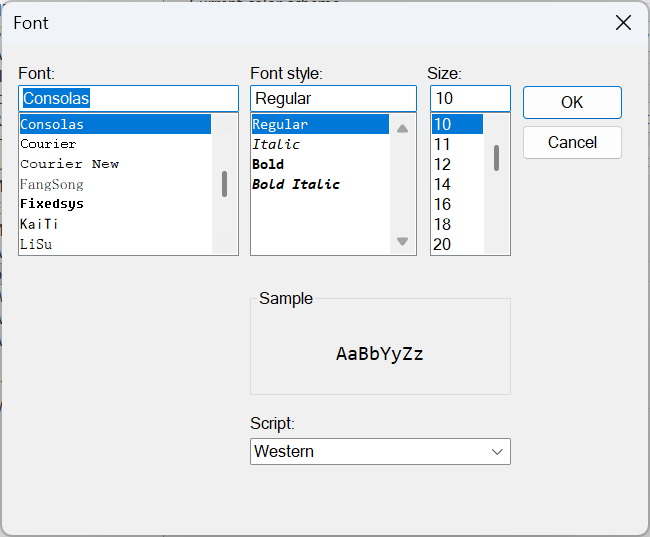The width and height of the screenshot is (650, 537).
Task: Click the Font name input field
Action: coord(129,98)
